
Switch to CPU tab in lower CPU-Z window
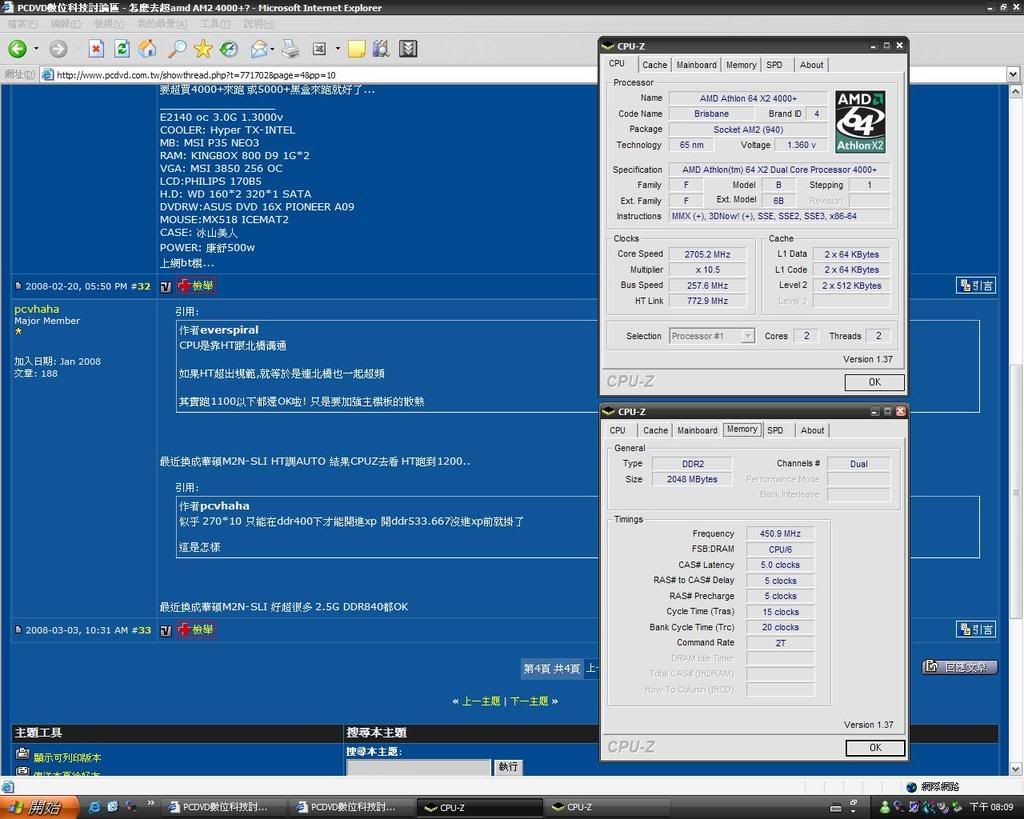(618, 430)
